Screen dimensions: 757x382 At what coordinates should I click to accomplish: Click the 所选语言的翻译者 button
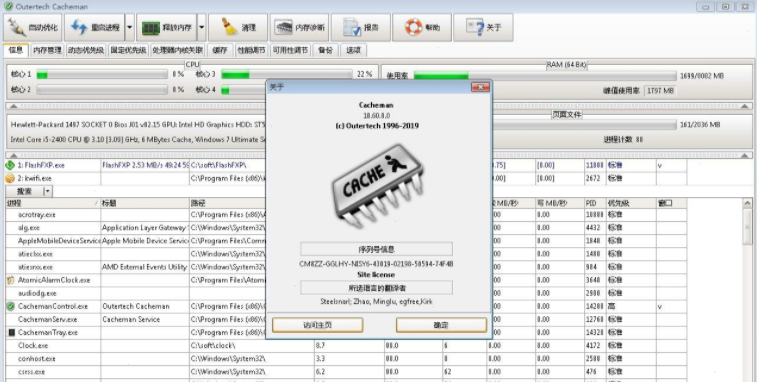pos(377,288)
